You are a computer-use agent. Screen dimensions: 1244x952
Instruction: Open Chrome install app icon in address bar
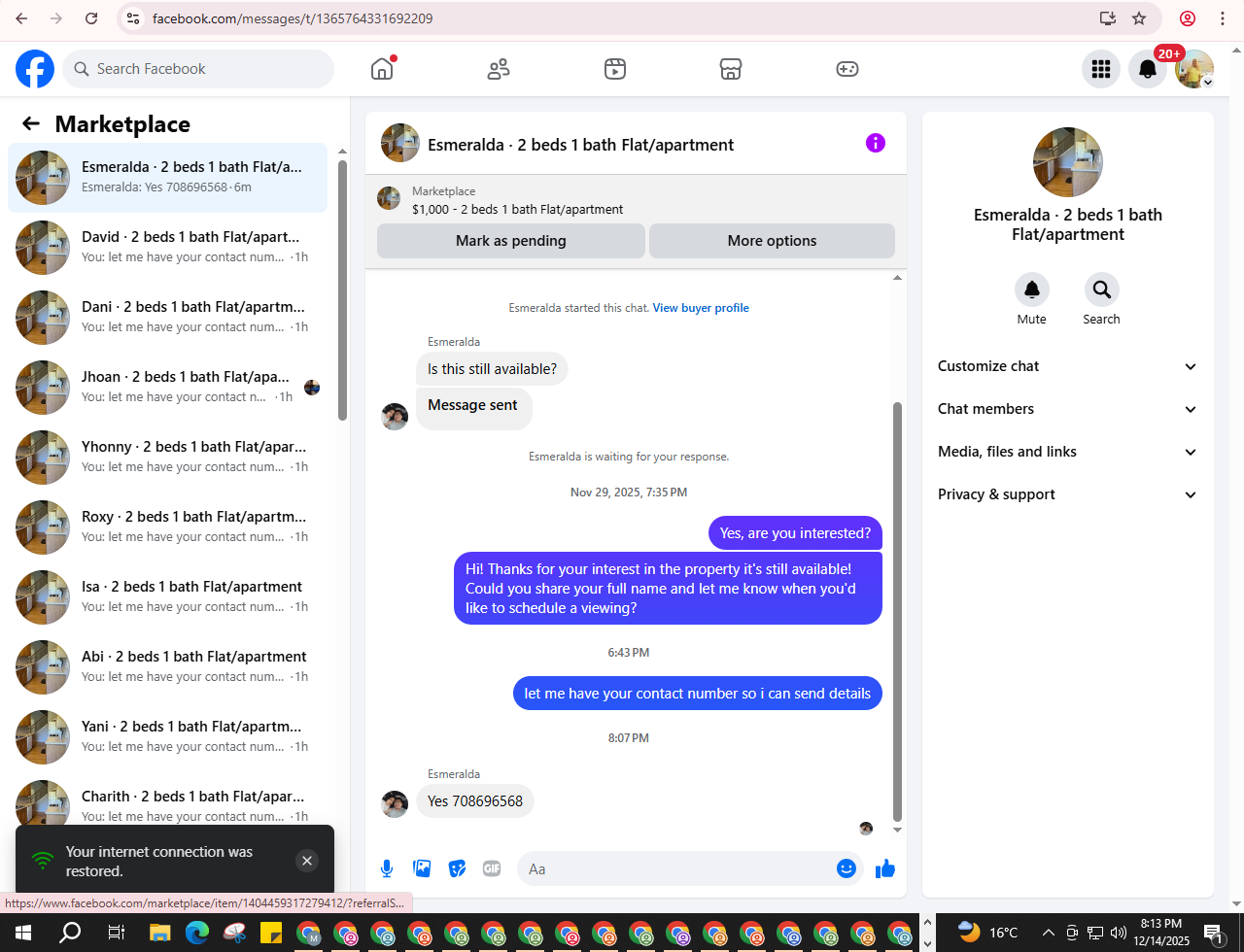(1107, 18)
